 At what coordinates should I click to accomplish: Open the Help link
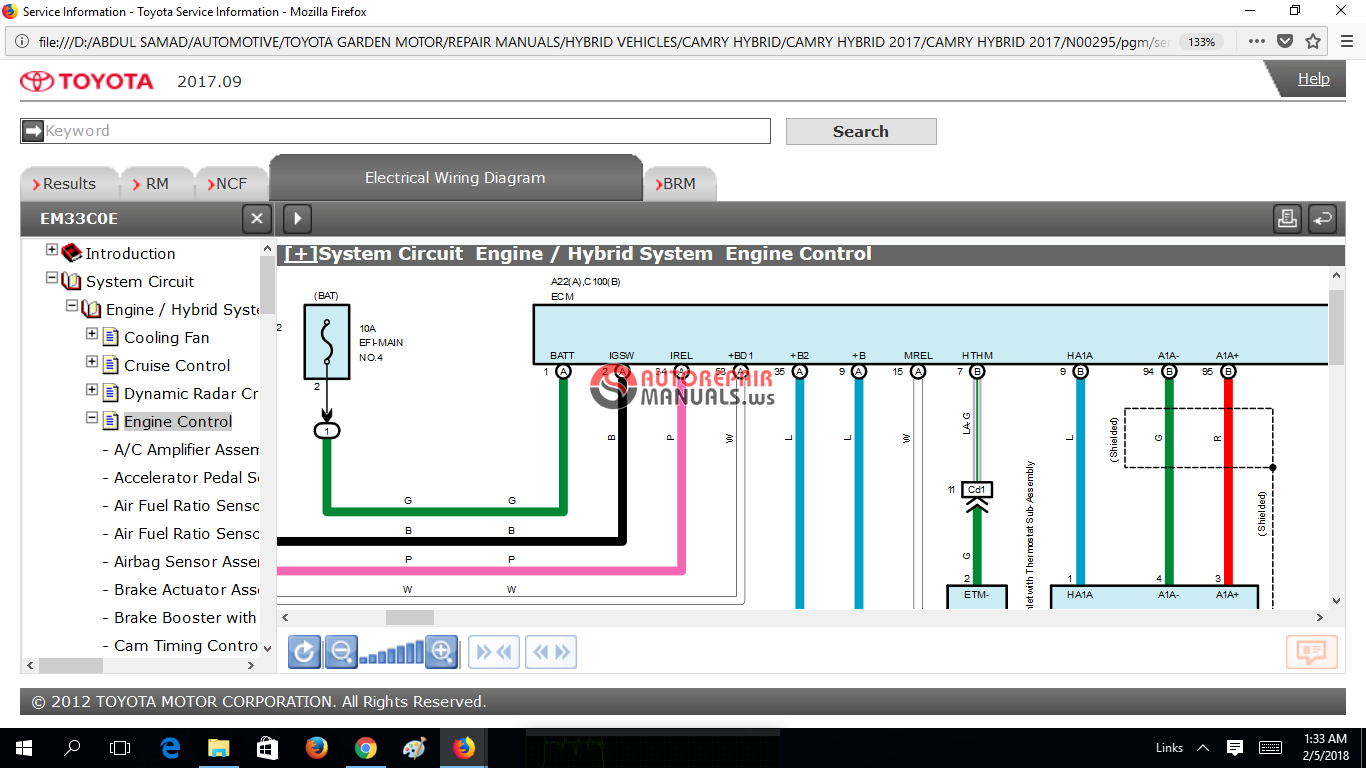[1313, 79]
